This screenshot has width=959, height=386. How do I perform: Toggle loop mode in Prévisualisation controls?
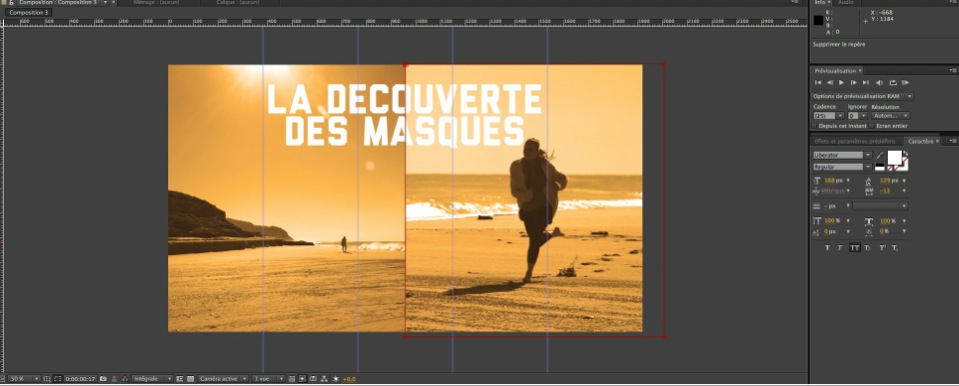point(893,83)
